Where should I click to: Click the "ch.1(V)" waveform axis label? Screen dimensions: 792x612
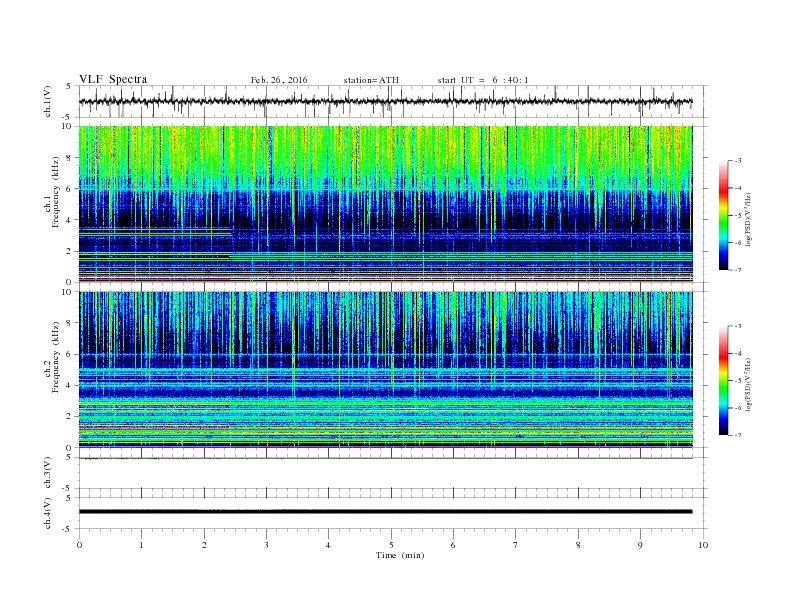(48, 101)
